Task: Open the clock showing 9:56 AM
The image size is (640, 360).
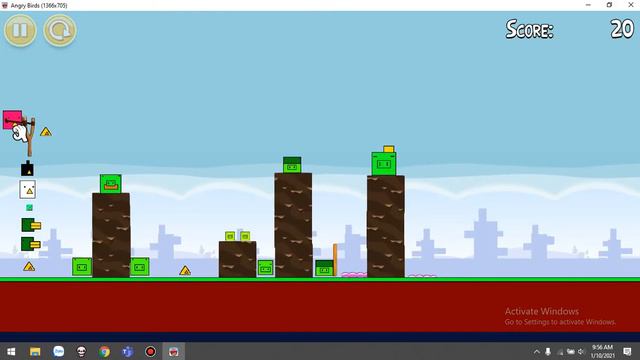Action: point(602,351)
